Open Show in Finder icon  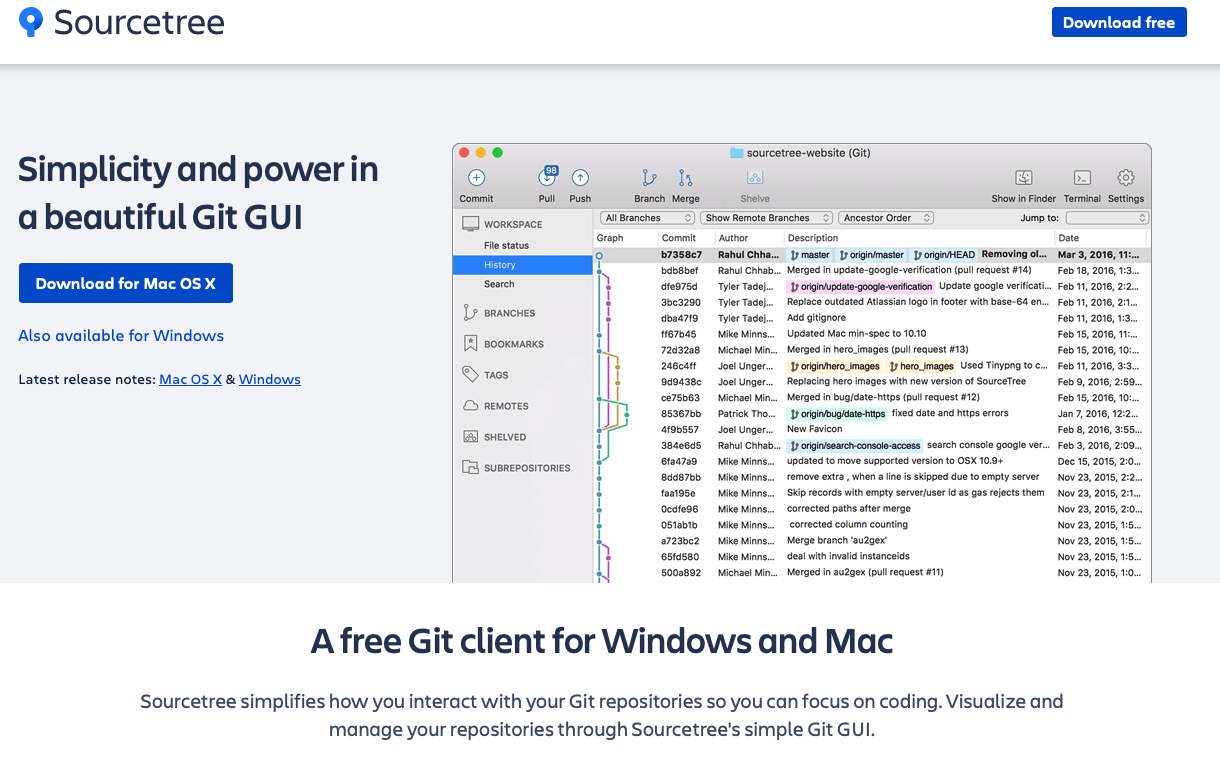(x=1024, y=178)
